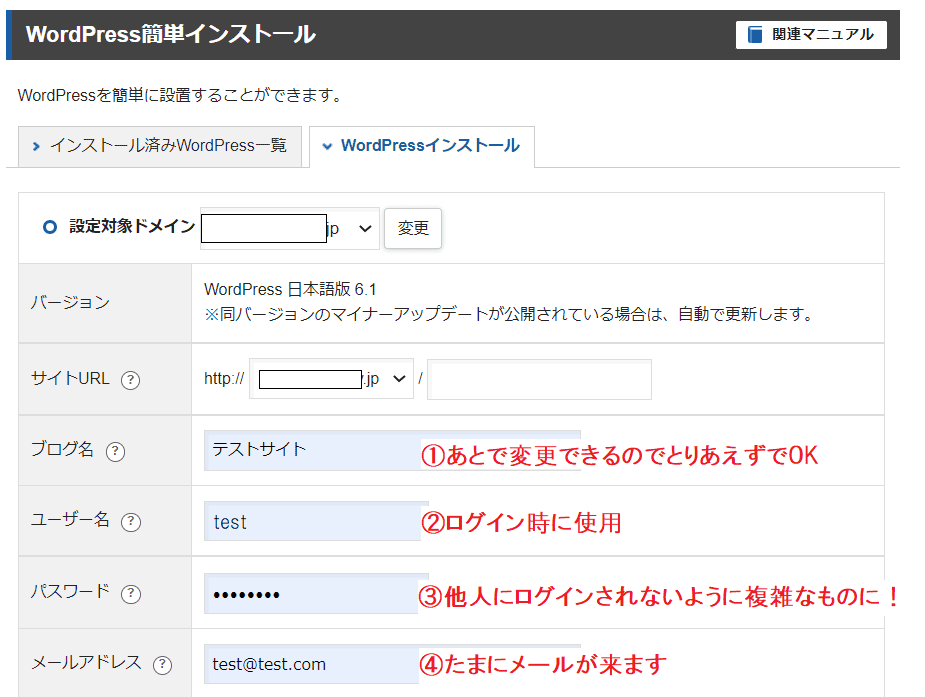
Task: Click the バージョン row label
Action: 70,303
